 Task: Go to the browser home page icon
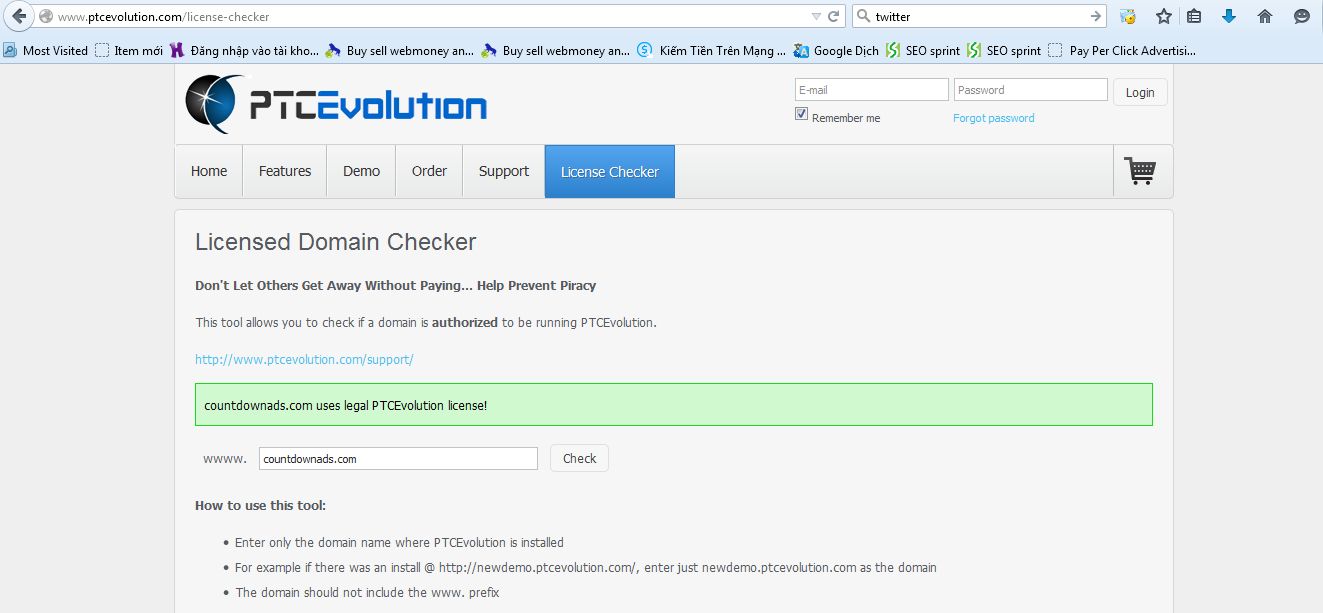[1265, 16]
